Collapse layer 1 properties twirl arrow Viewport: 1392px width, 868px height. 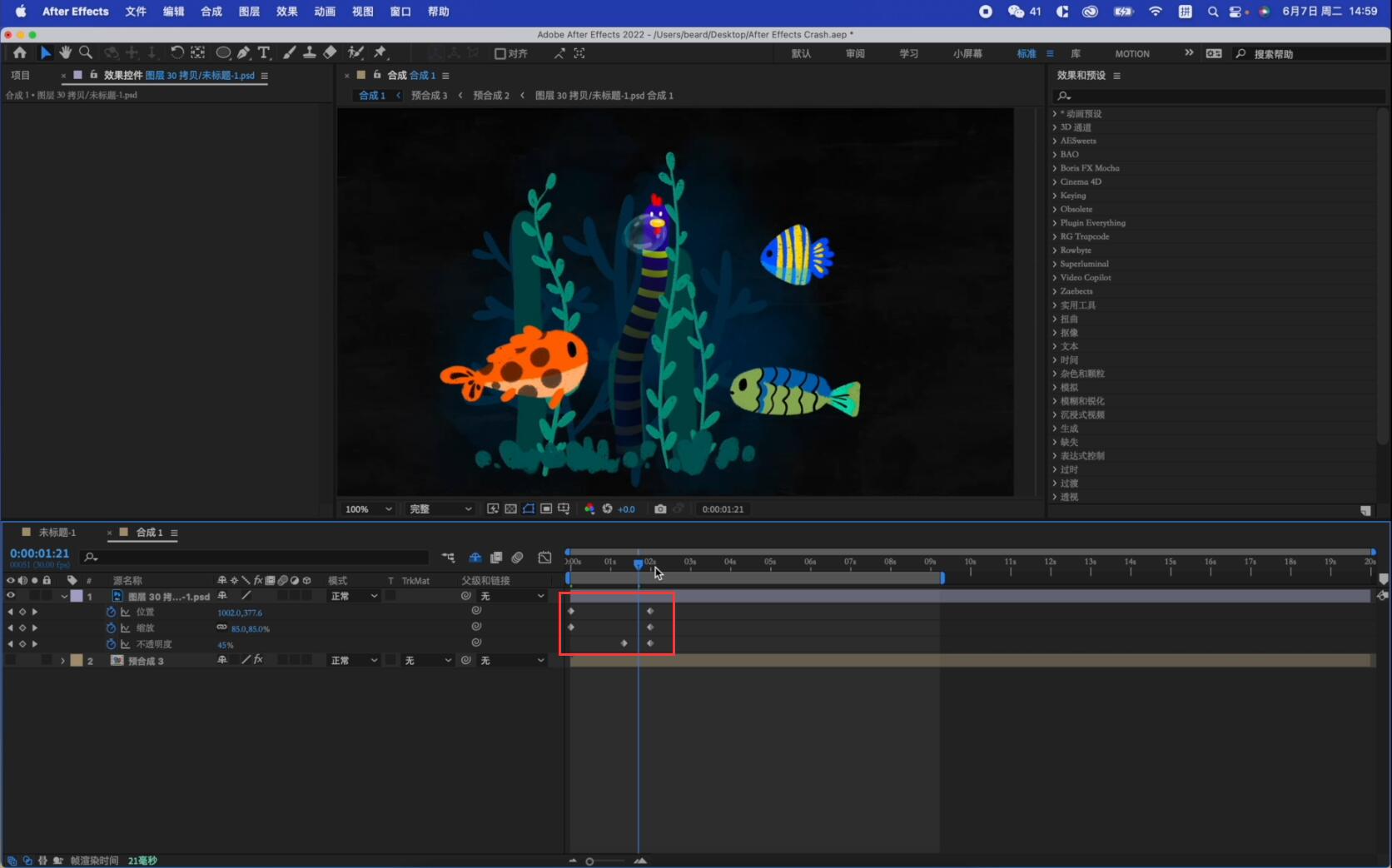[63, 596]
